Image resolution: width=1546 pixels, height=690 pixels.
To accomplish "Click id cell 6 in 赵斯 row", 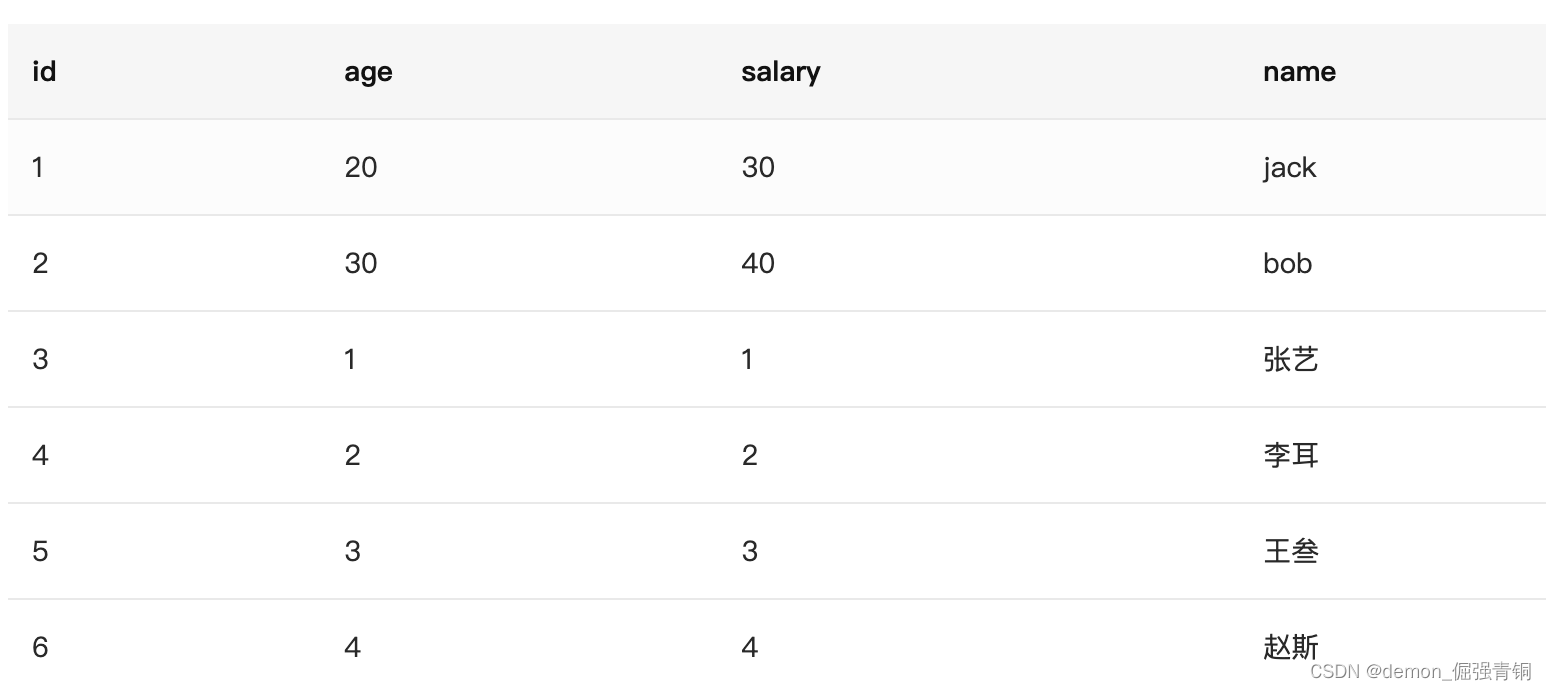I will click(x=40, y=647).
